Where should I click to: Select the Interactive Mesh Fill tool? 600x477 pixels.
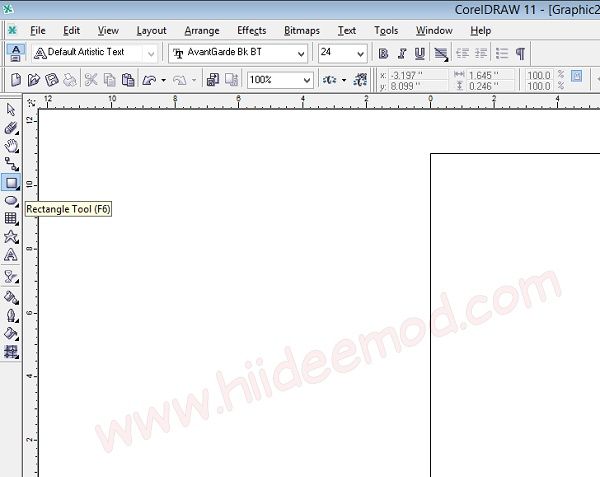click(x=11, y=352)
